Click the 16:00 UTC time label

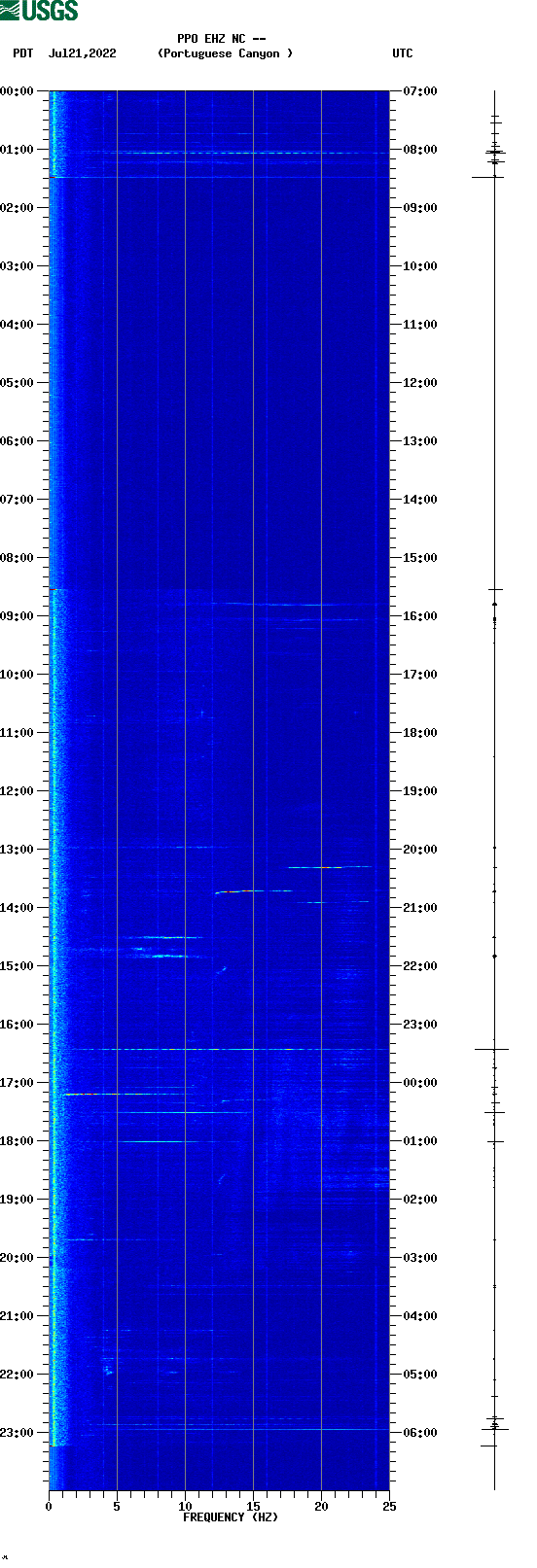click(420, 616)
